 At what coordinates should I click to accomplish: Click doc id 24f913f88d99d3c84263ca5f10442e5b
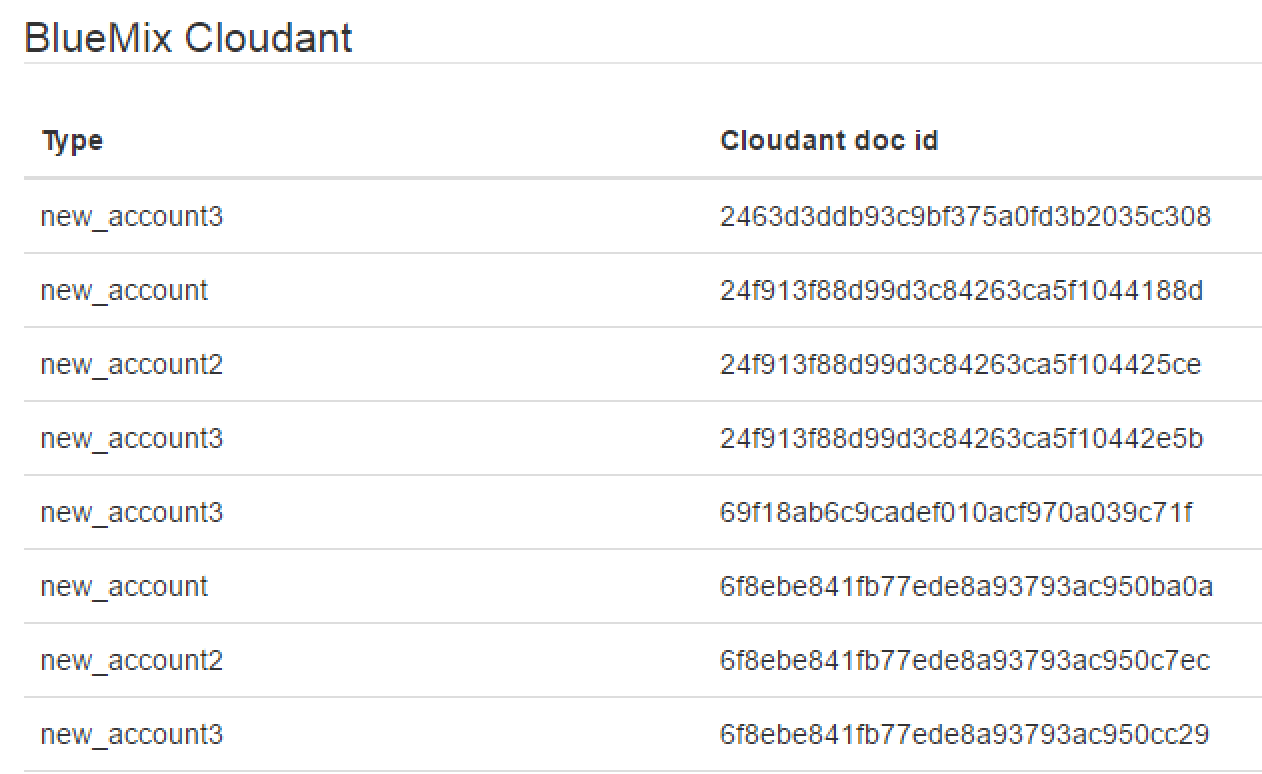tap(961, 438)
